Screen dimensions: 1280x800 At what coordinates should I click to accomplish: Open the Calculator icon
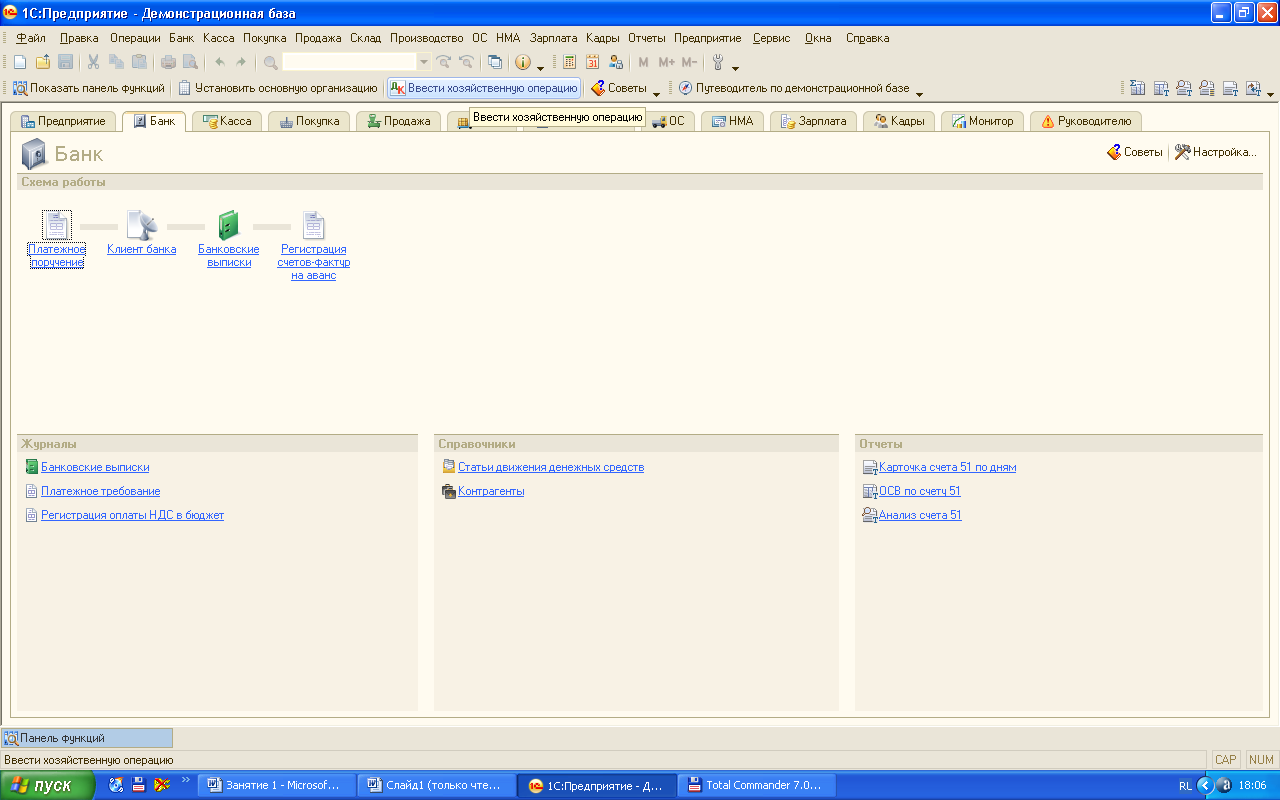569,62
